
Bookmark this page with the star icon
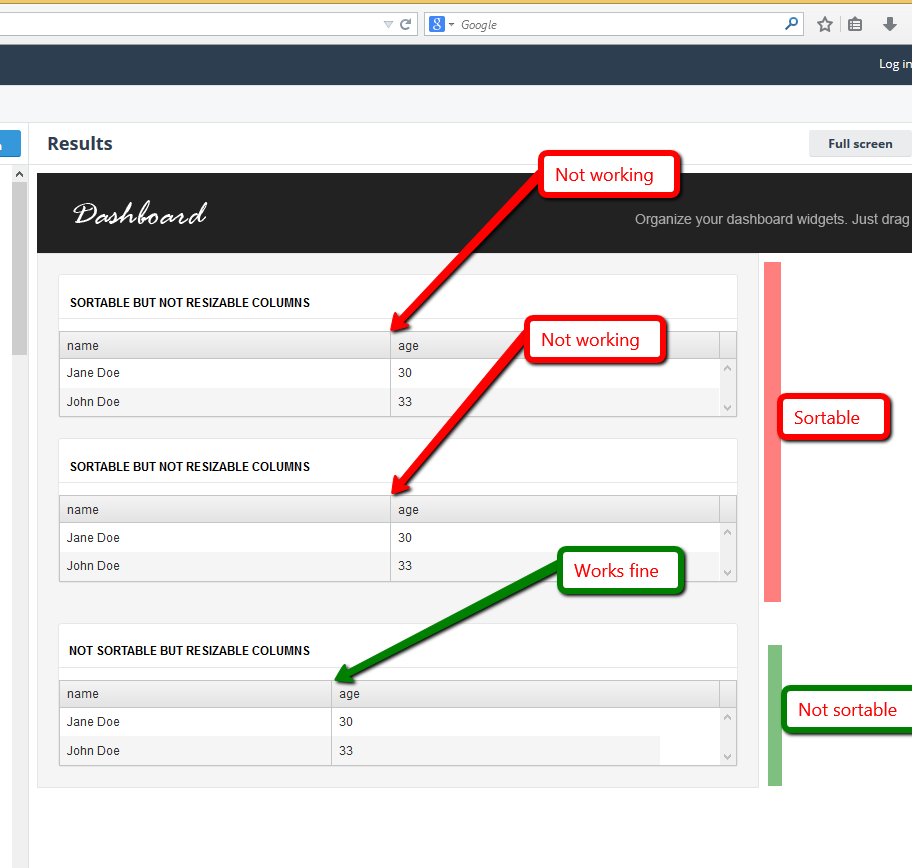tap(824, 24)
